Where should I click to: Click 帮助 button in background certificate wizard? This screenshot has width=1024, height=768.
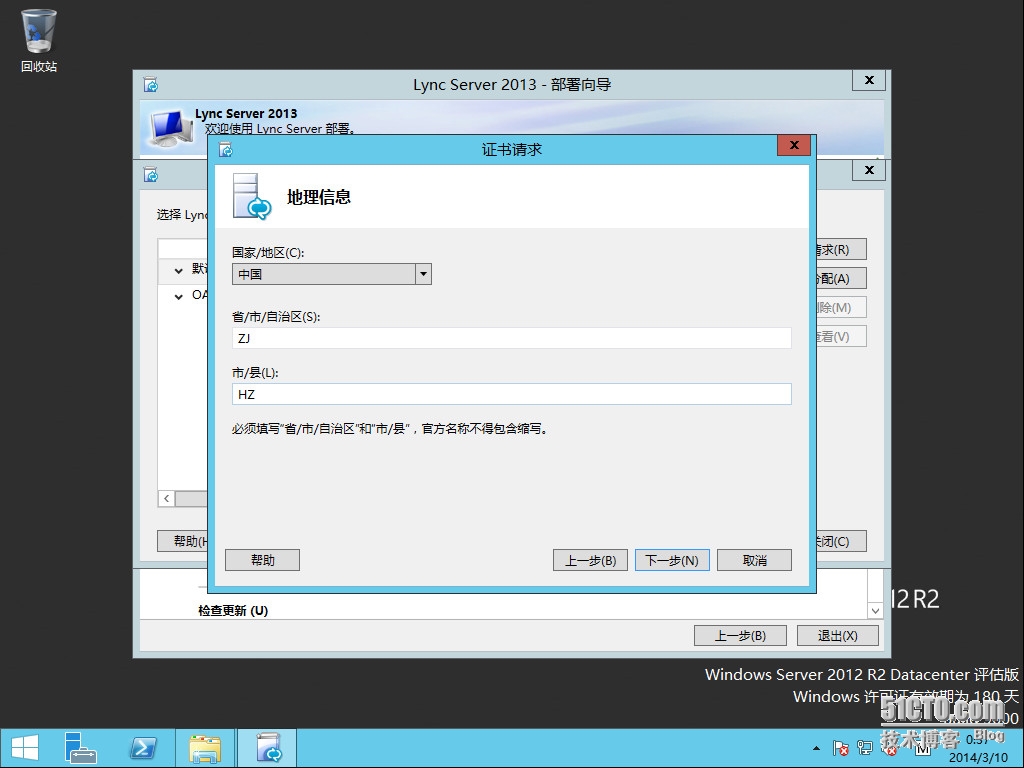pyautogui.click(x=183, y=541)
